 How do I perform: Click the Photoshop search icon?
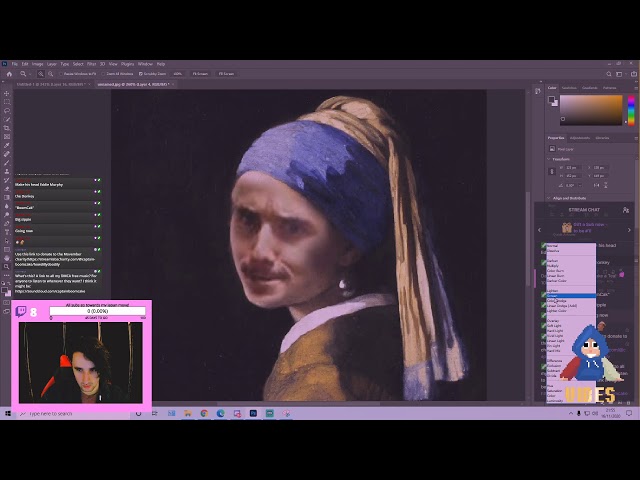(609, 74)
